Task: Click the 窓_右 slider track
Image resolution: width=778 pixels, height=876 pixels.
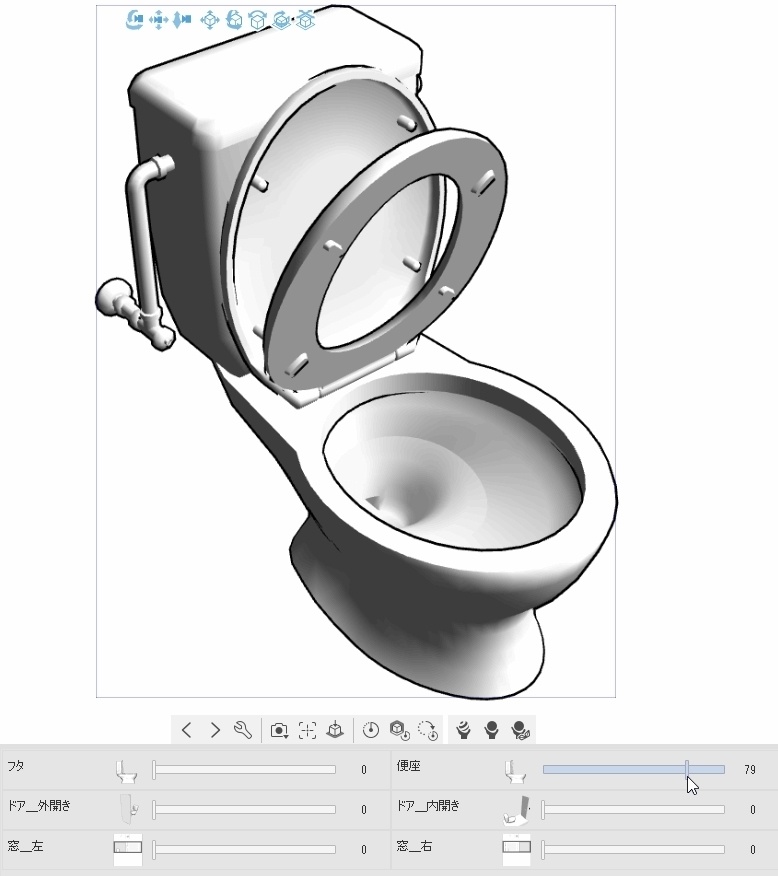Action: 634,849
